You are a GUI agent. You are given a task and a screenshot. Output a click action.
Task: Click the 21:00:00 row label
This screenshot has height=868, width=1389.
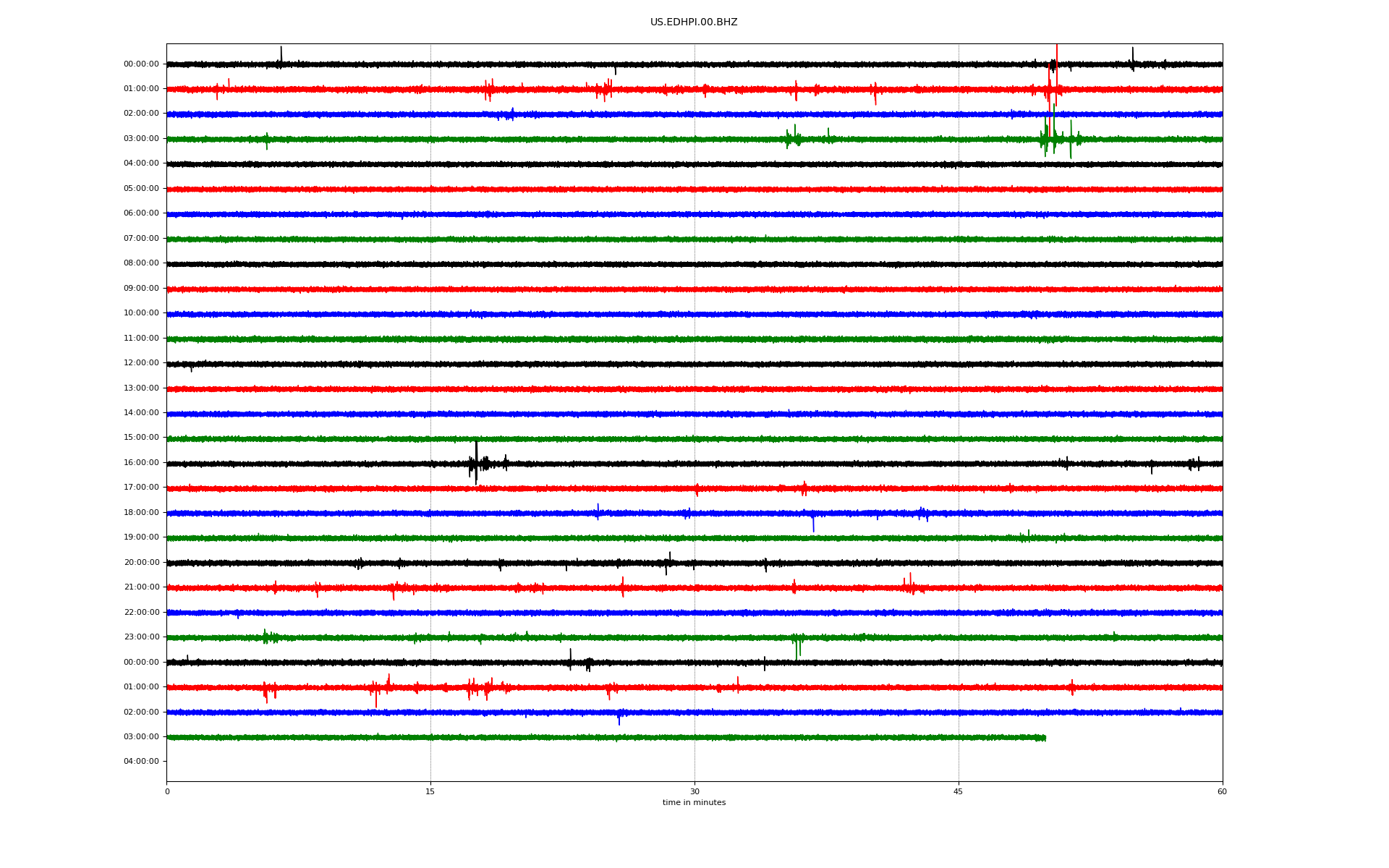pyautogui.click(x=141, y=587)
